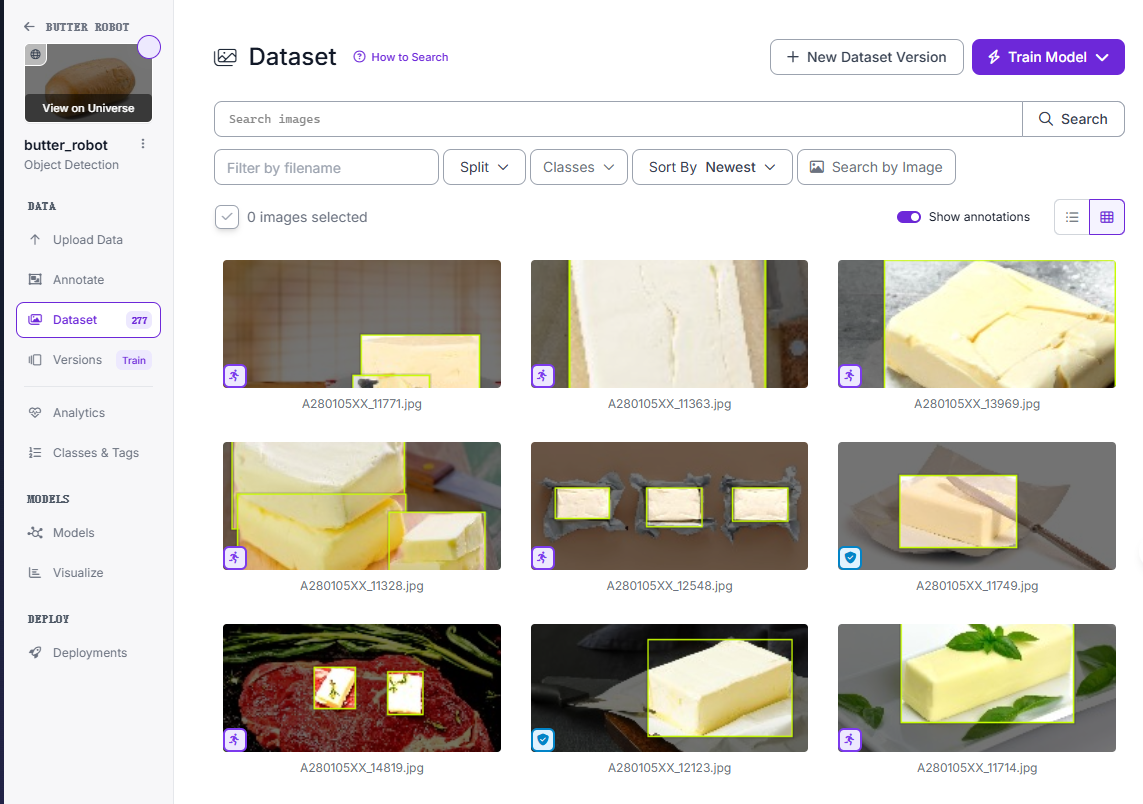This screenshot has width=1143, height=804.
Task: Click the New Dataset Version button
Action: click(x=867, y=57)
